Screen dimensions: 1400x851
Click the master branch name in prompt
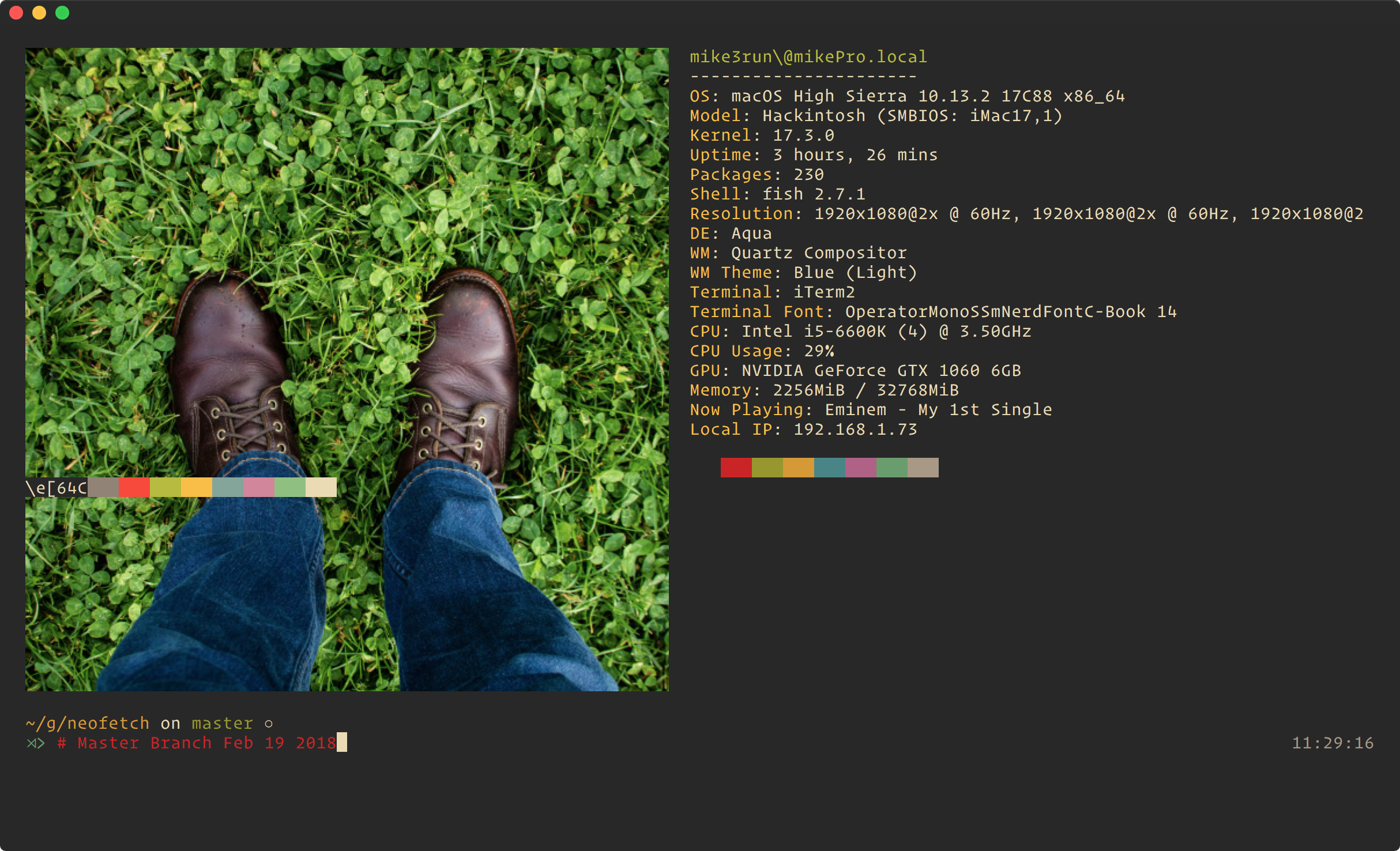(223, 723)
